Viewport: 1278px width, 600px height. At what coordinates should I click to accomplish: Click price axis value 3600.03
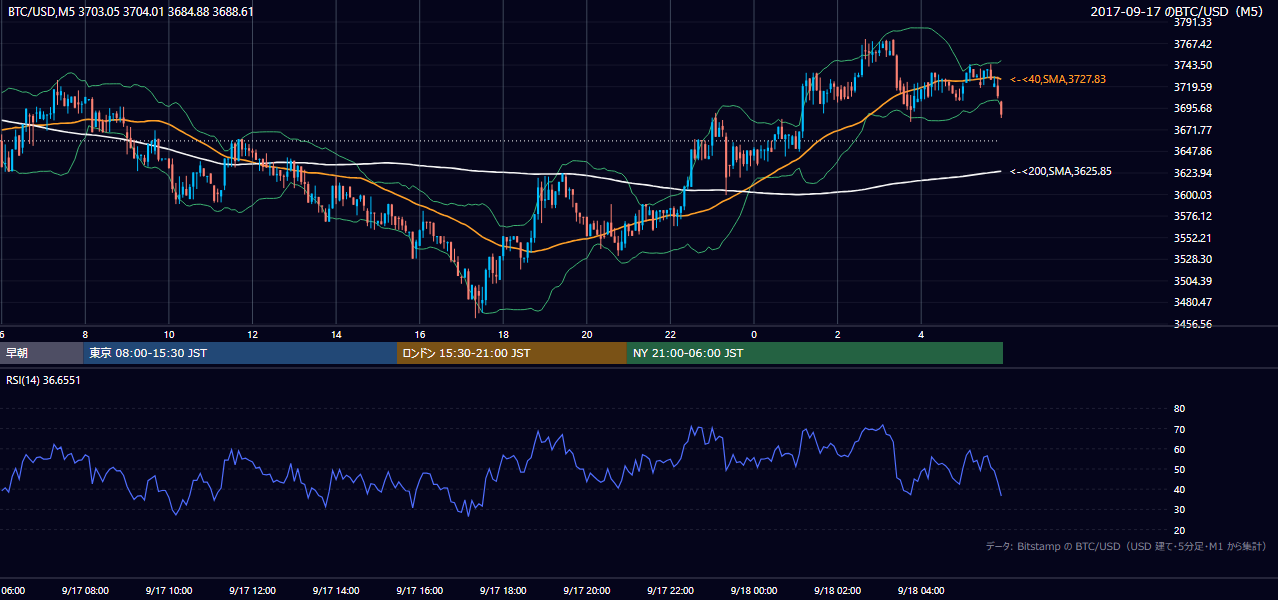pos(1192,195)
